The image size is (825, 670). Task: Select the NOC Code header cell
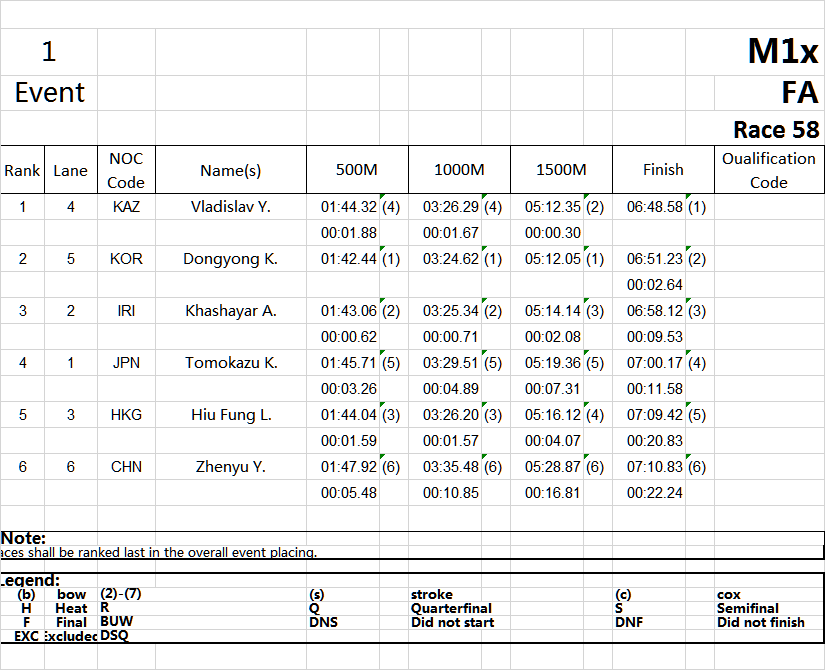pyautogui.click(x=126, y=170)
